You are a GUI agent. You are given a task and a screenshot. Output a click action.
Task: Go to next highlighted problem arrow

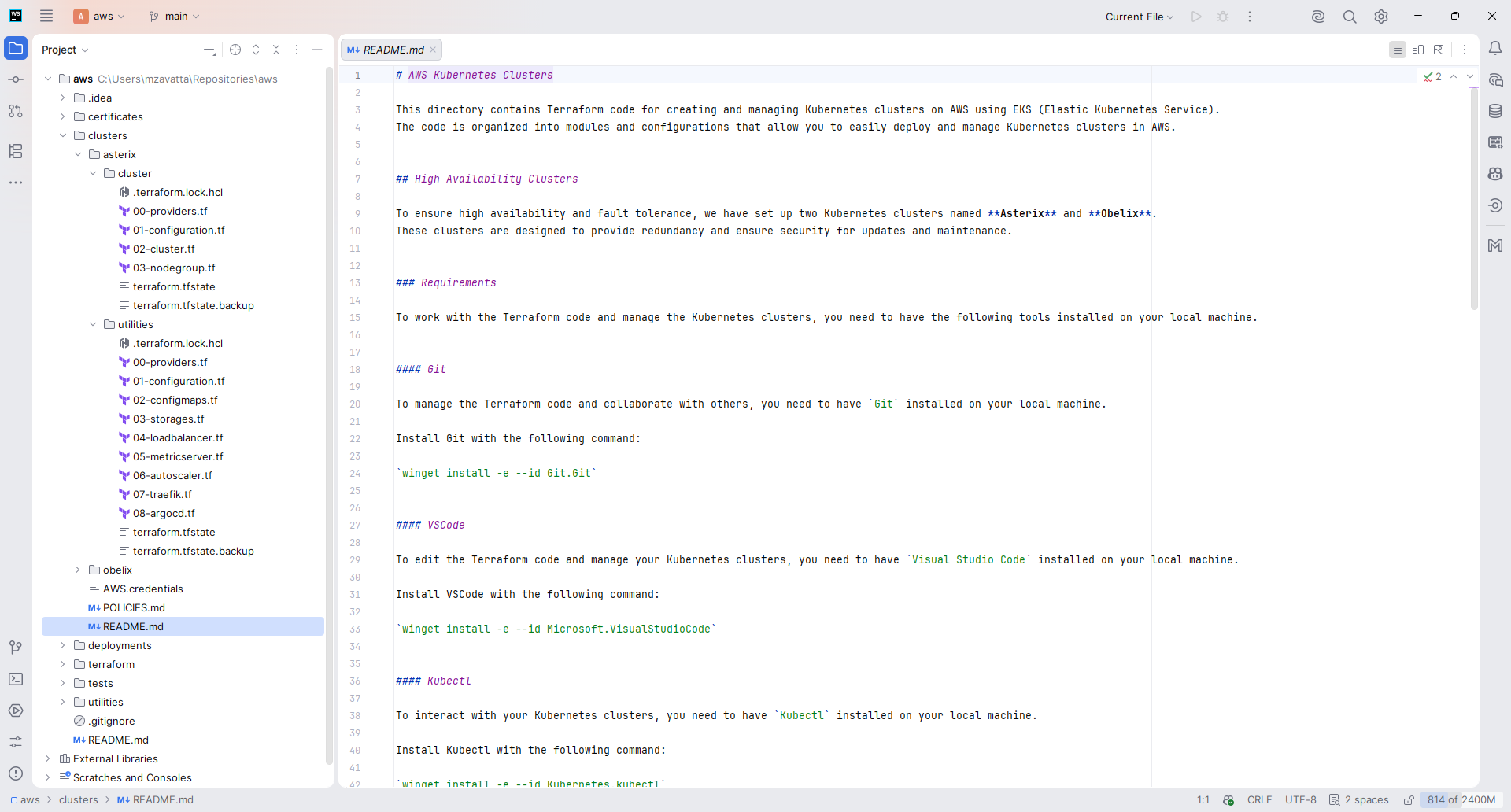[x=1470, y=77]
